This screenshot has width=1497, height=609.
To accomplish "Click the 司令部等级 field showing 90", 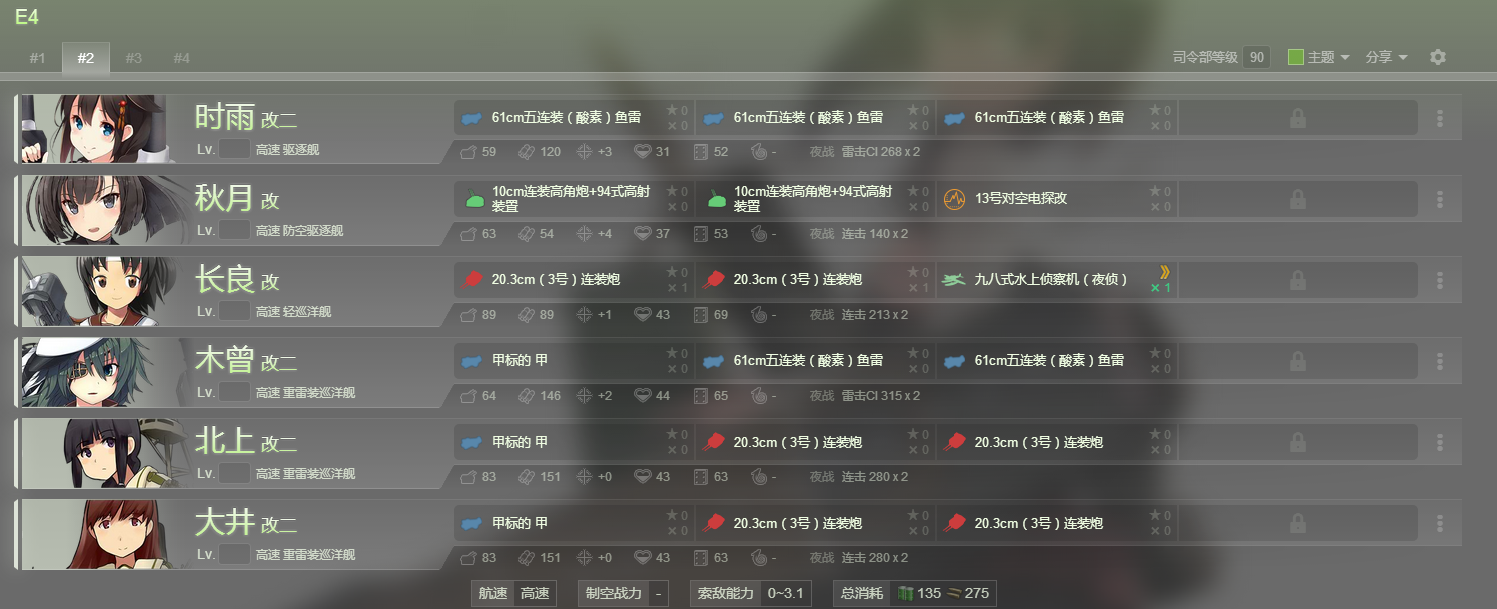I will (1256, 57).
